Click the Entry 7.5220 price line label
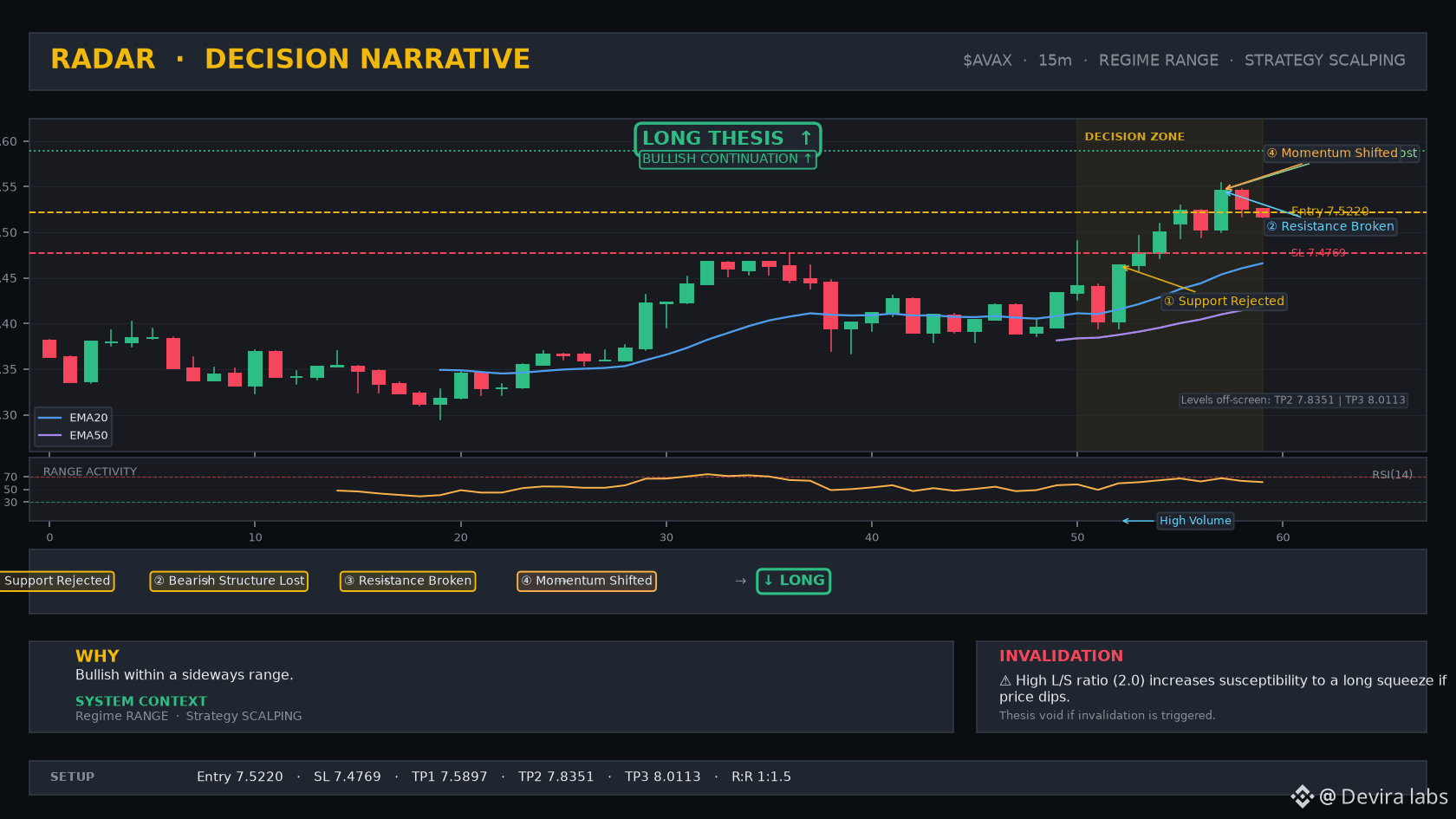The width and height of the screenshot is (1456, 819). (1329, 211)
